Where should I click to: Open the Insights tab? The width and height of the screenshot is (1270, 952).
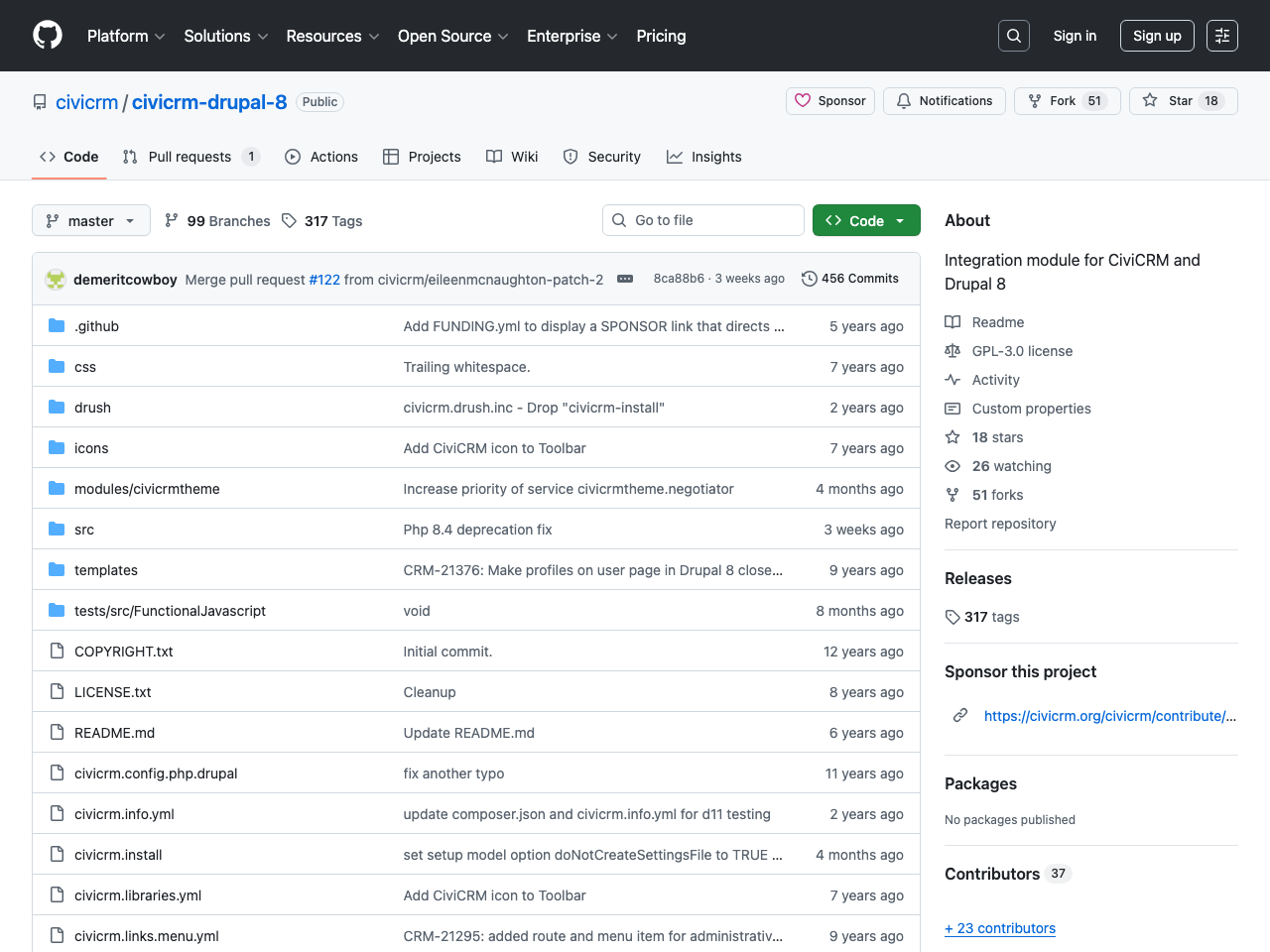[x=704, y=157]
